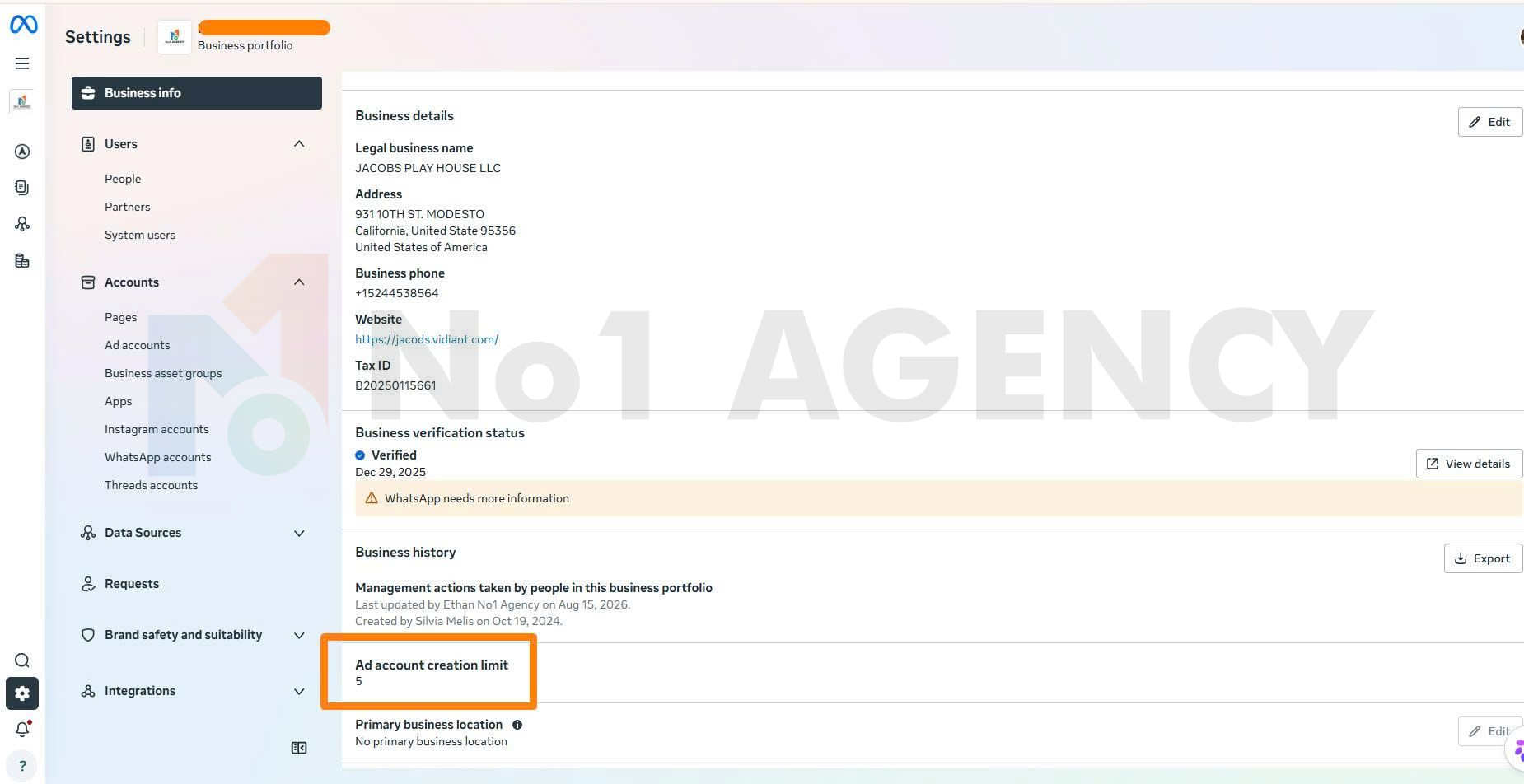Edit the Primary business location

coord(1489,731)
